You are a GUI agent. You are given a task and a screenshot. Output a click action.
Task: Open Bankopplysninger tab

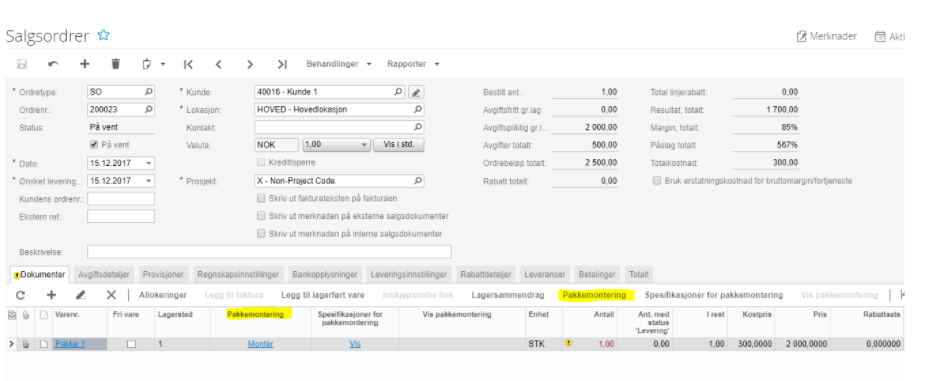coord(325,275)
